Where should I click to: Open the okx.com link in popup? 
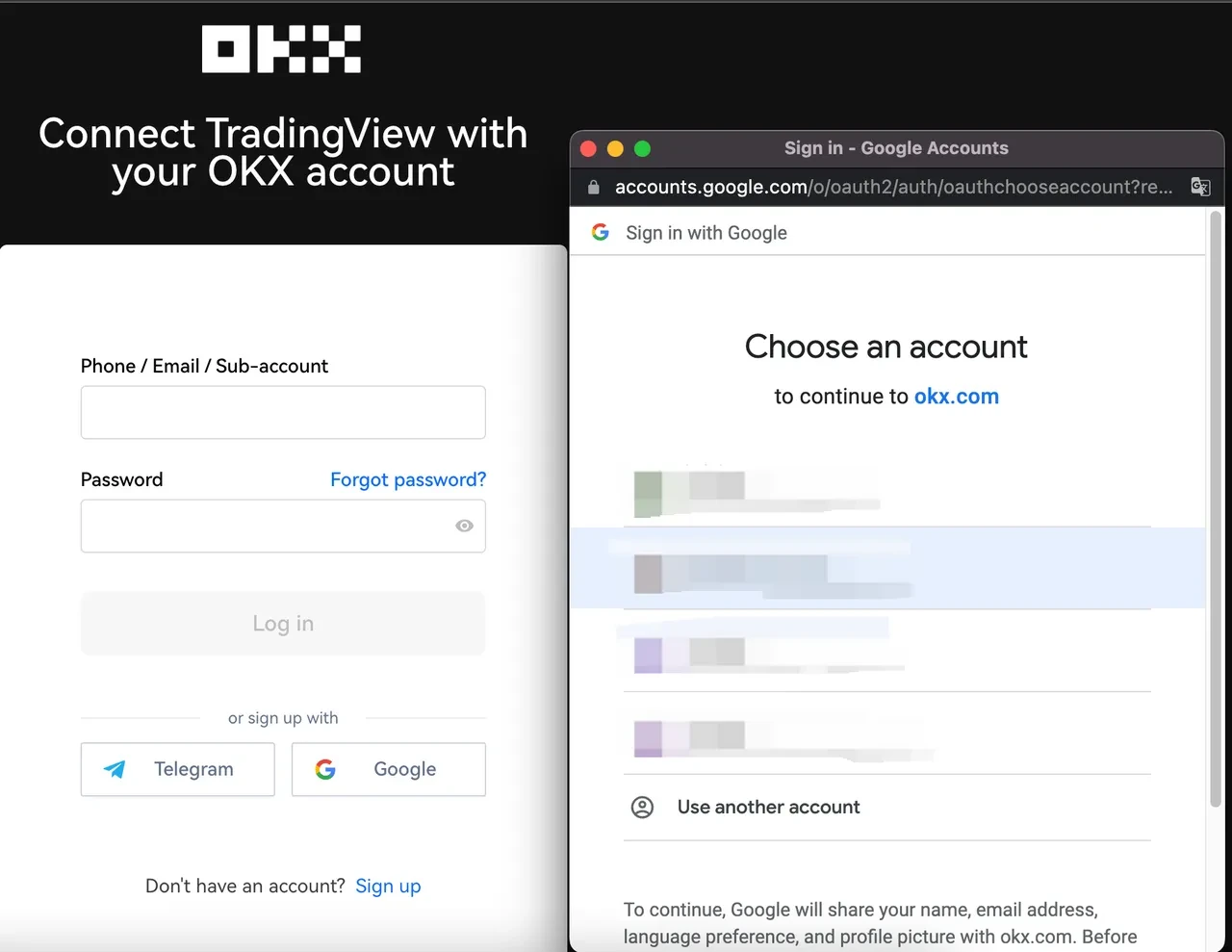[957, 397]
